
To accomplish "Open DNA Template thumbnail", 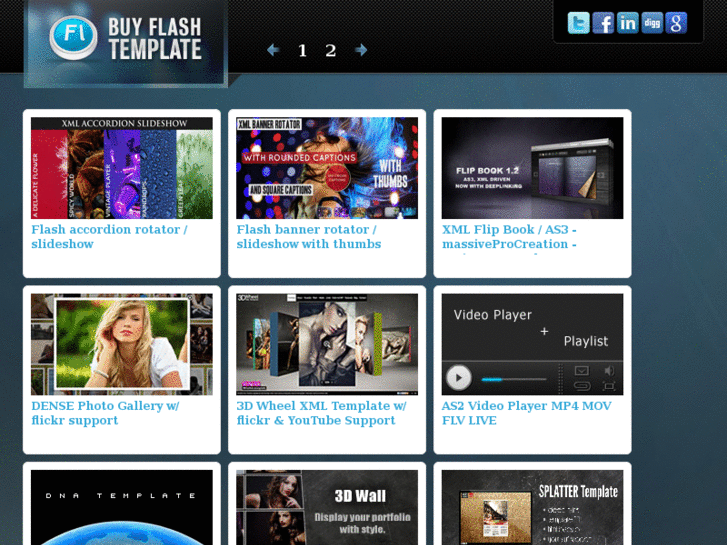I will 122,507.
